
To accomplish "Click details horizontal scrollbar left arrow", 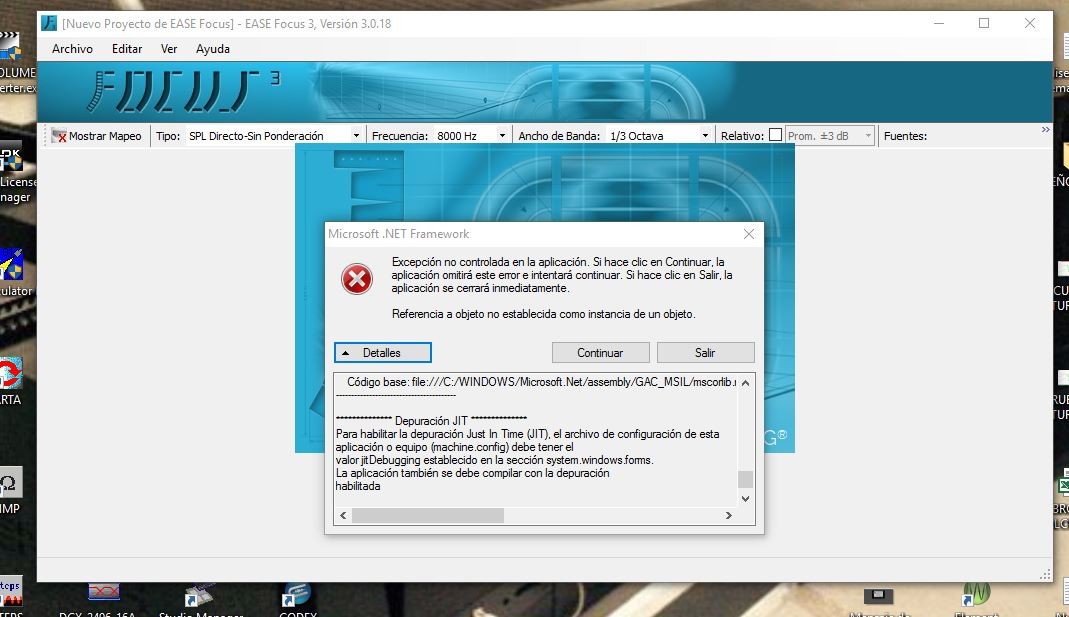I will (343, 515).
